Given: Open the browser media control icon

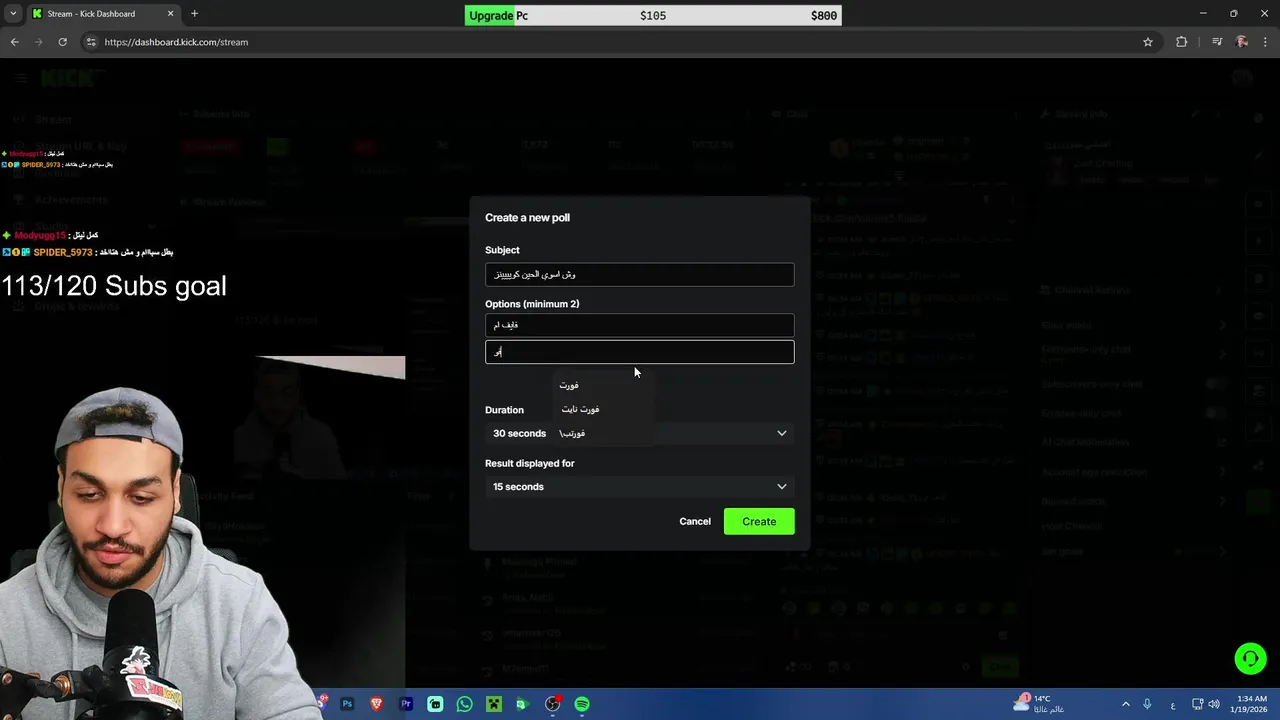Looking at the screenshot, I should (x=1217, y=42).
